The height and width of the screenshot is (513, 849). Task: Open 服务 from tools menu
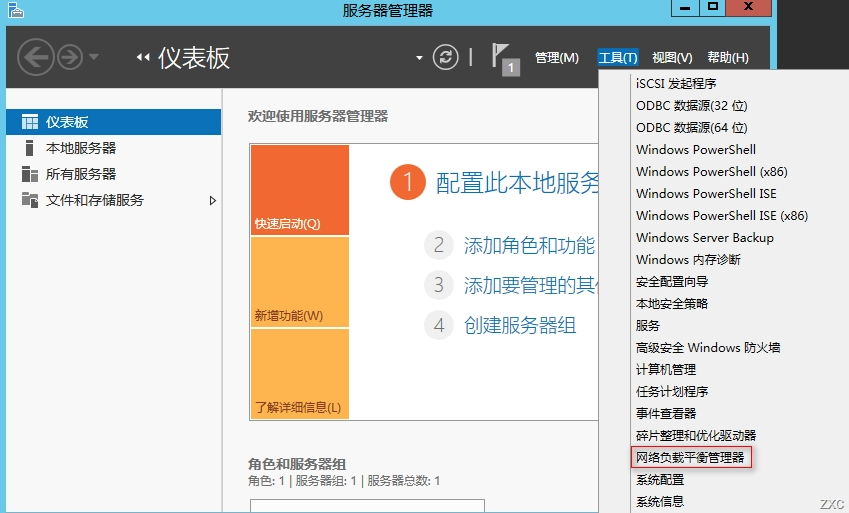648,325
